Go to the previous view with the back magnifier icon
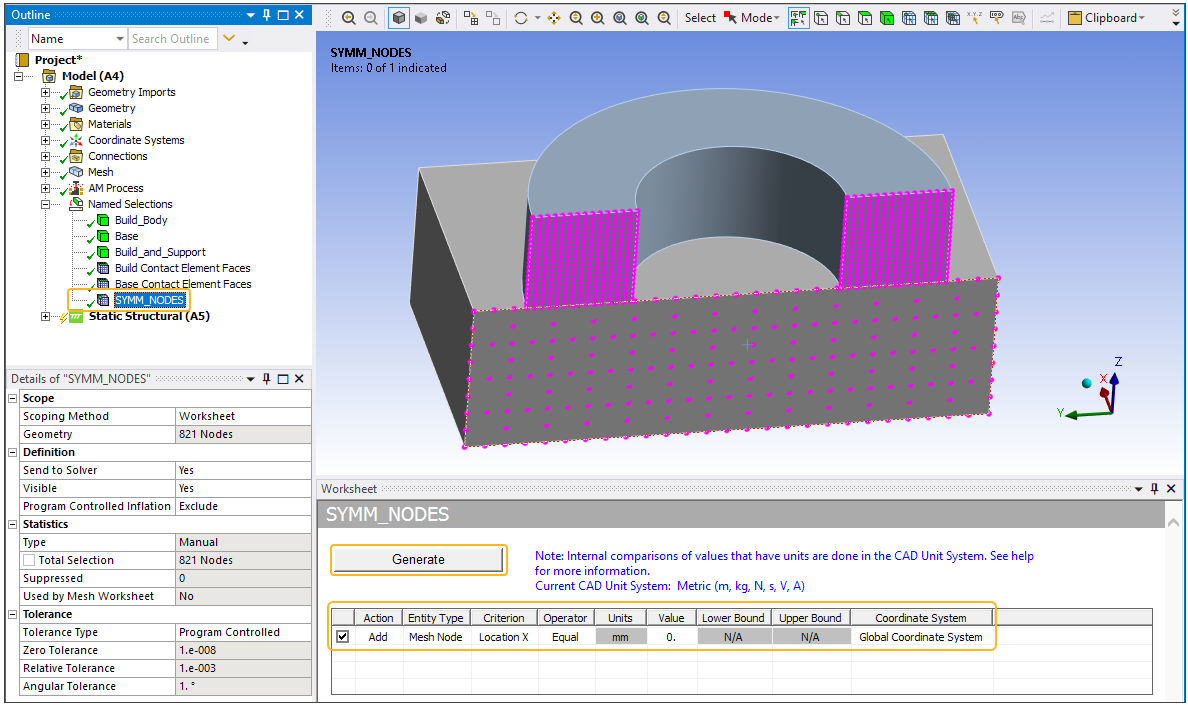This screenshot has width=1188, height=705. click(x=349, y=17)
